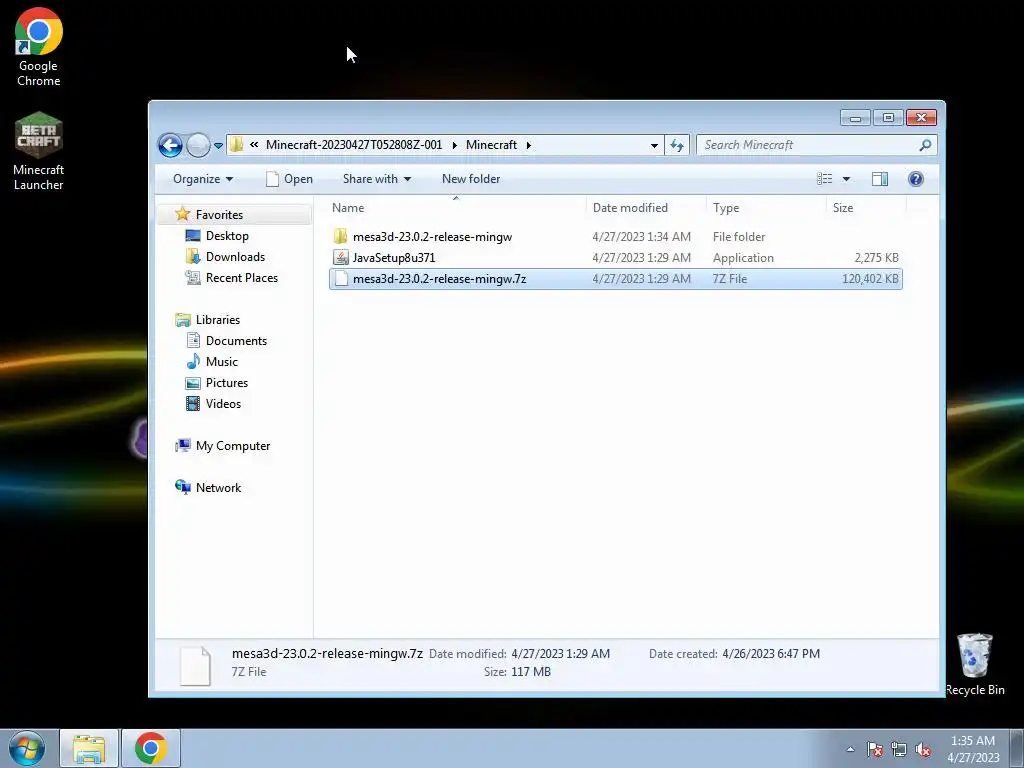This screenshot has width=1024, height=768.
Task: Click the search magnifier icon
Action: (925, 145)
